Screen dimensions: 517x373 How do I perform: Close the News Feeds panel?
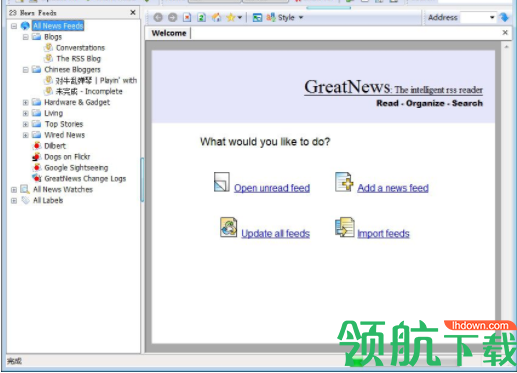133,12
